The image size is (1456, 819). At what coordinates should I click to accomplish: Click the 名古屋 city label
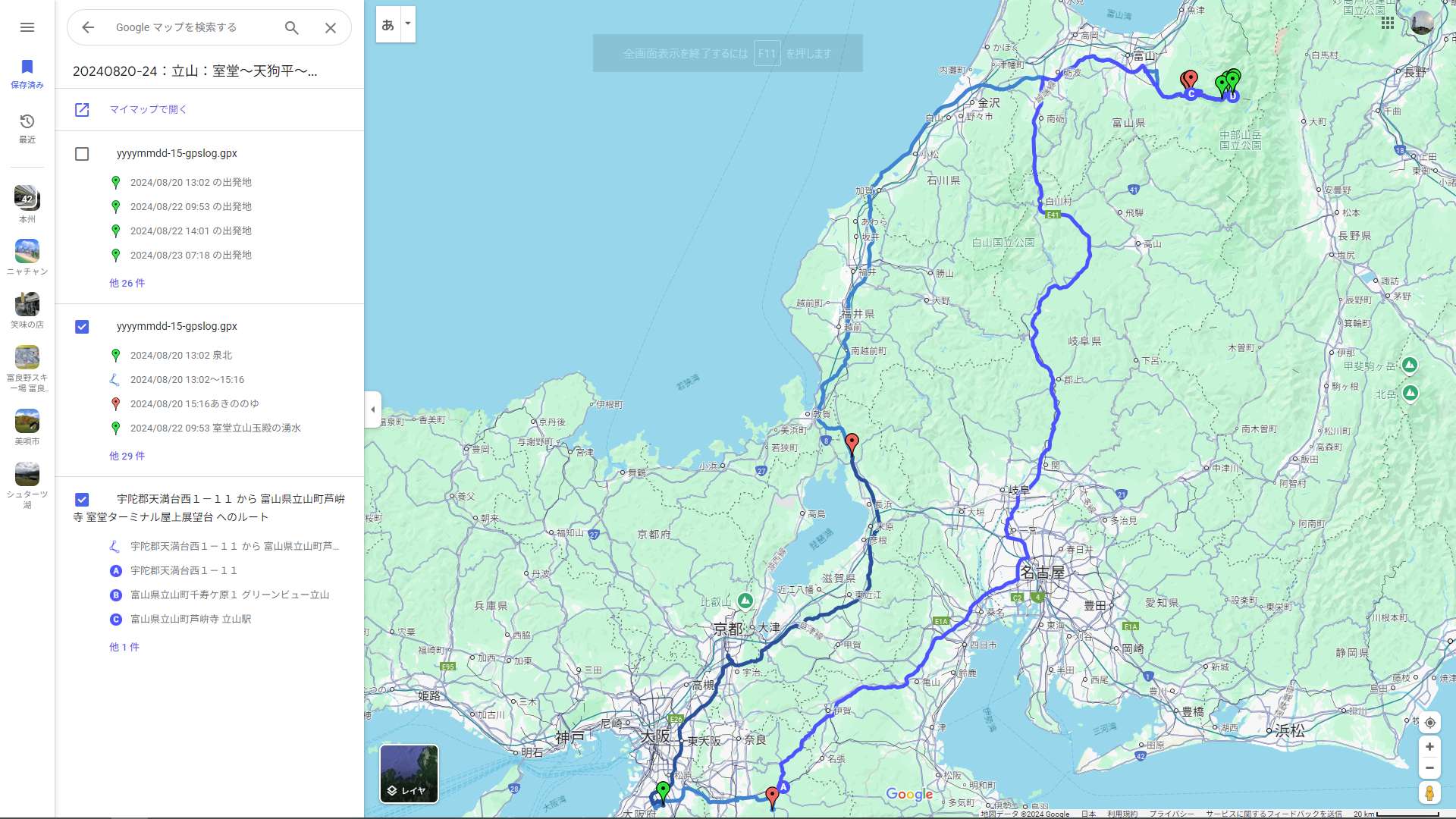click(1043, 573)
